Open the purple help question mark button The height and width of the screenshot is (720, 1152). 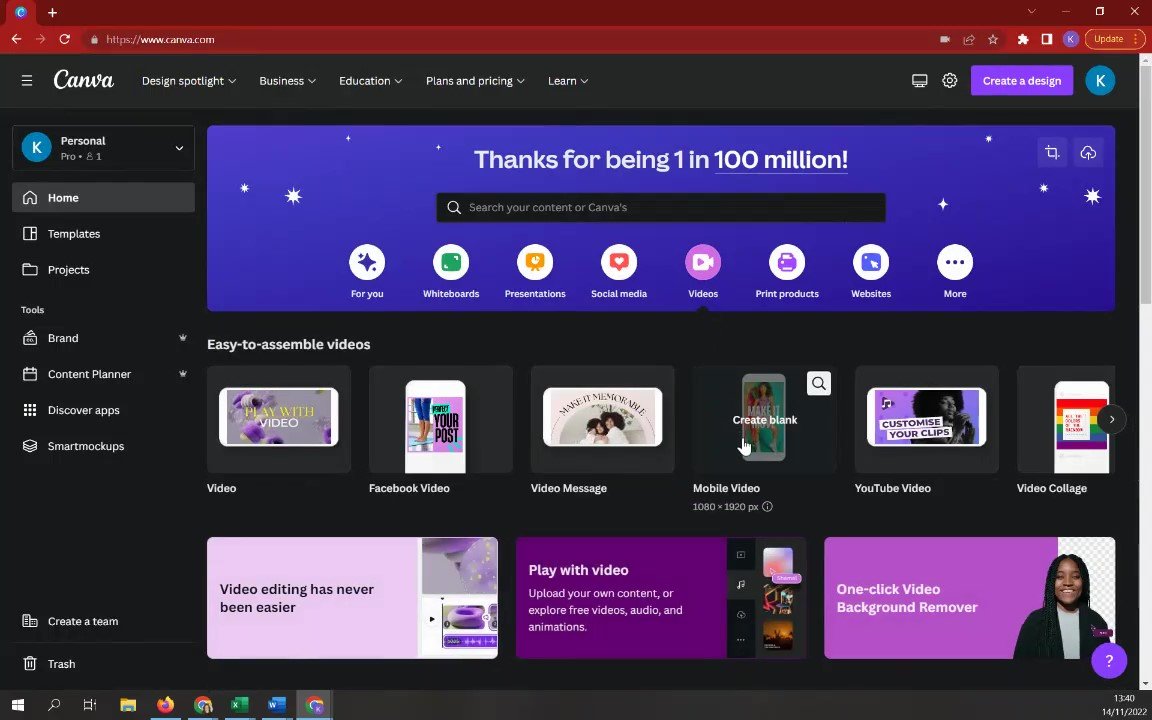(1109, 660)
